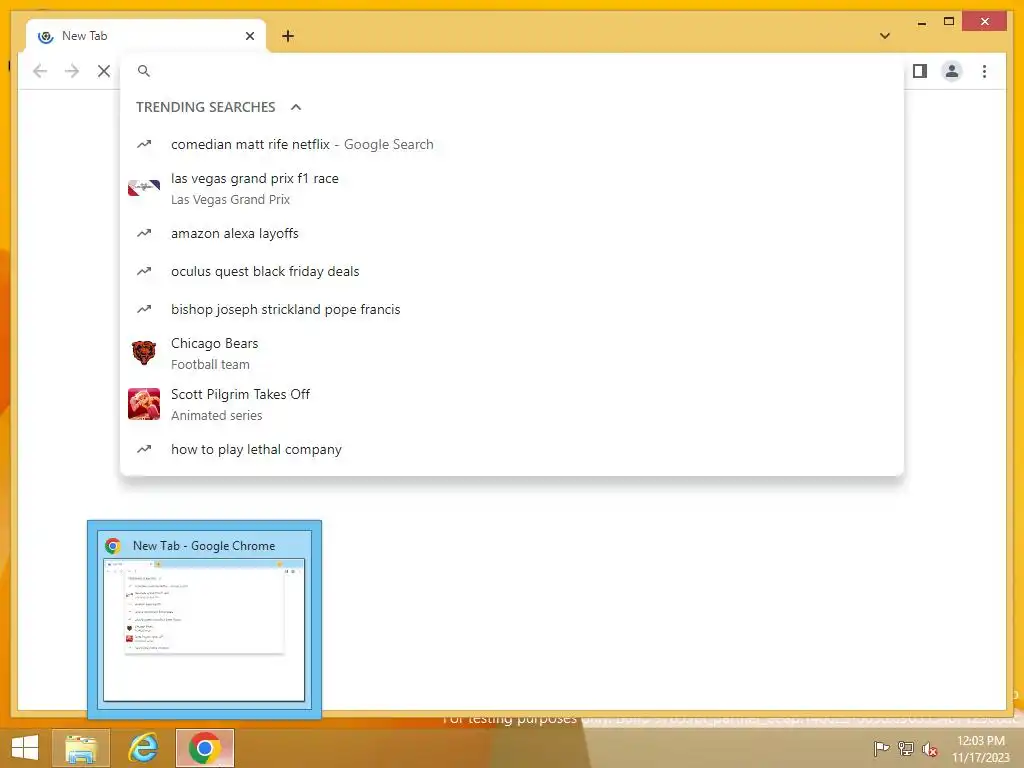Click trending arrow icon beside amazon alexa layoffs

click(144, 233)
